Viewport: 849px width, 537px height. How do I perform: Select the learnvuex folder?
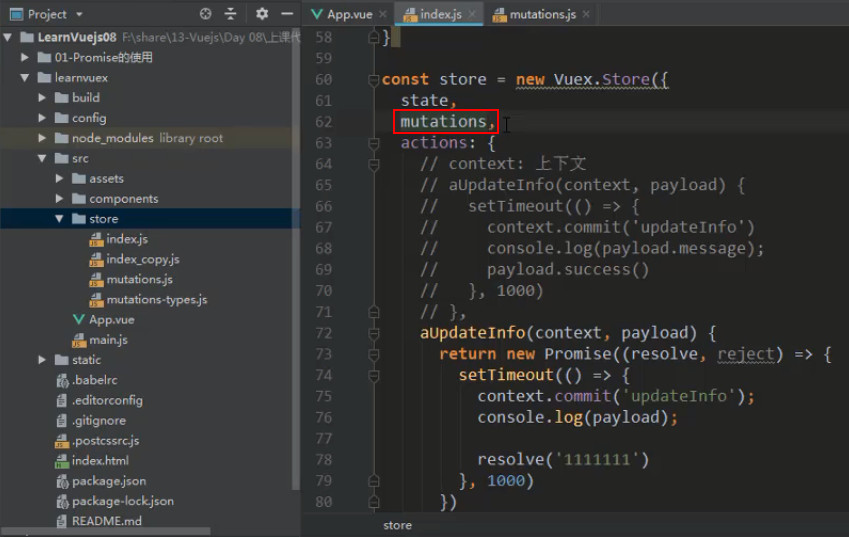click(81, 77)
